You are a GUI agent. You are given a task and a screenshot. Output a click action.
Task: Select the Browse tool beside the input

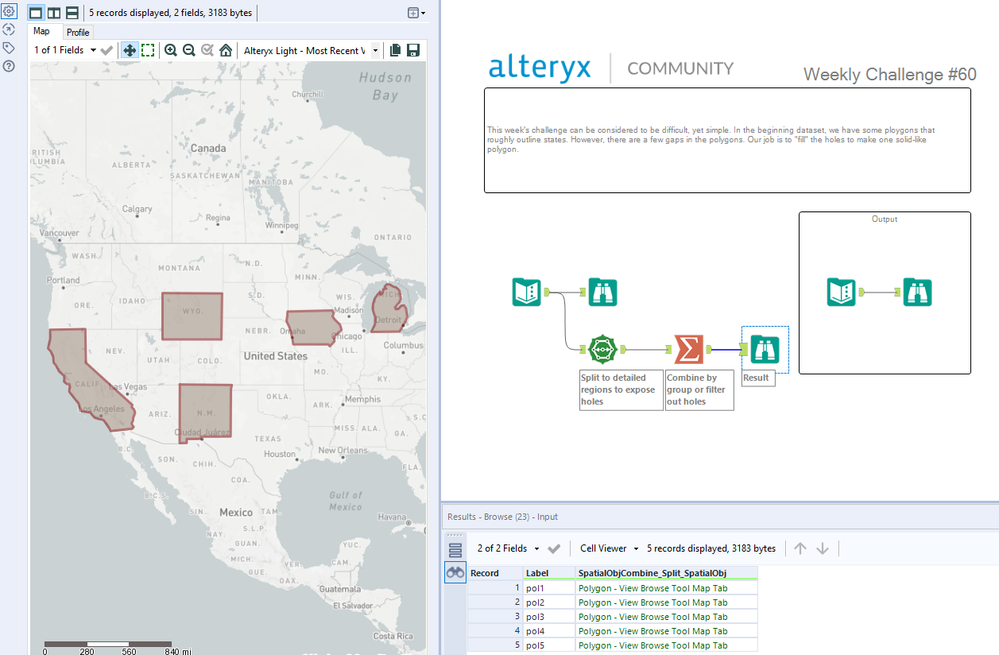pyautogui.click(x=603, y=292)
